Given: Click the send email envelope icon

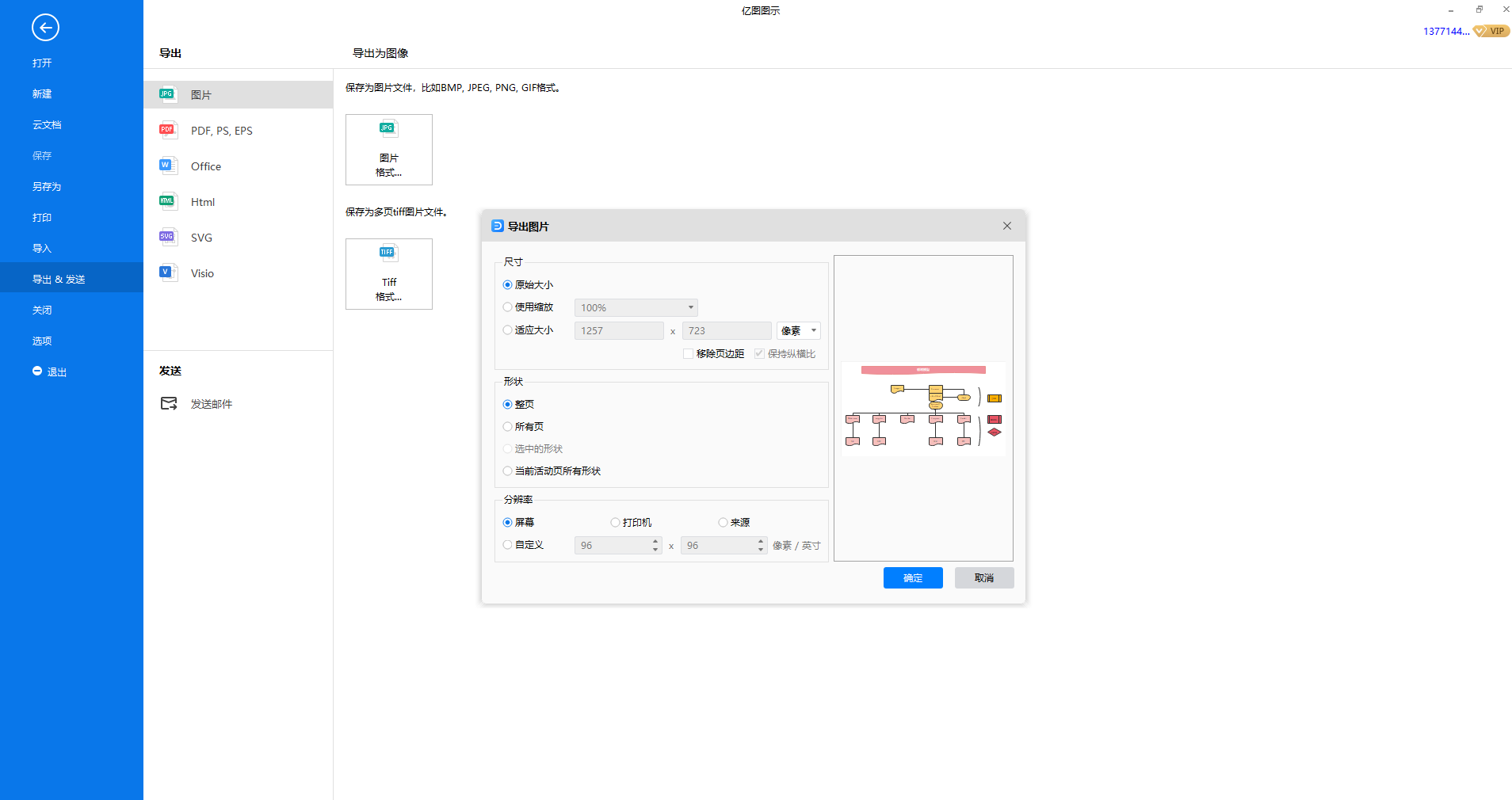Looking at the screenshot, I should 169,404.
